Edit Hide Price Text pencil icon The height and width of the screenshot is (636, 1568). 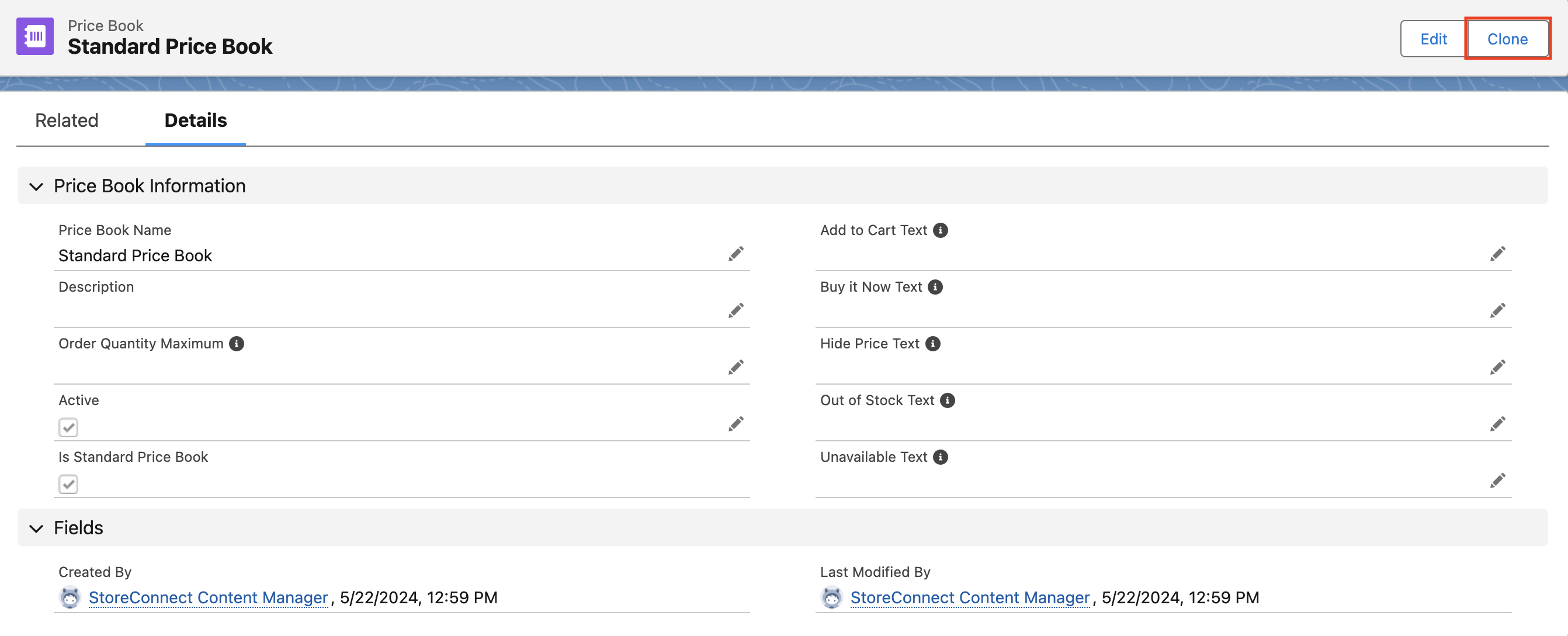pyautogui.click(x=1497, y=367)
